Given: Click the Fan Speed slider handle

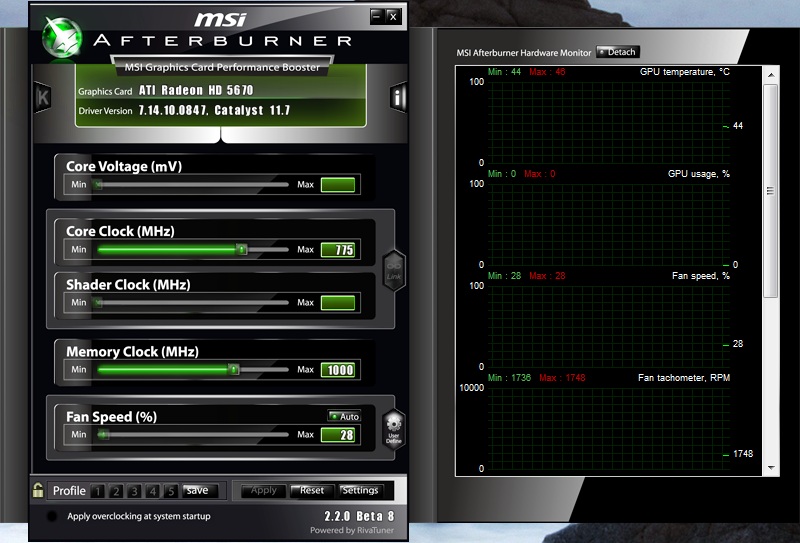Looking at the screenshot, I should (x=103, y=435).
